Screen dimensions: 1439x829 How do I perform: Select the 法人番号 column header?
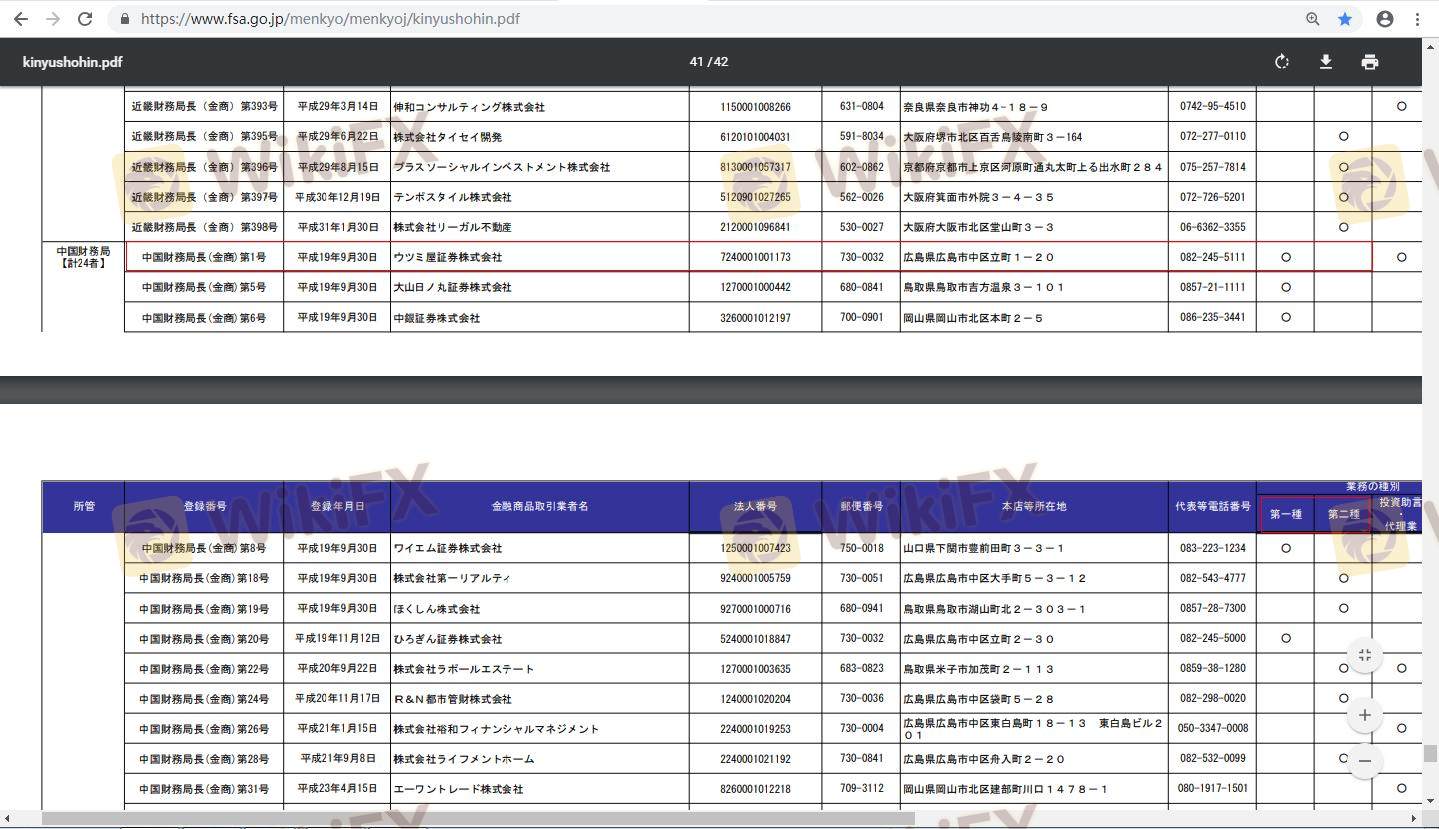click(755, 506)
